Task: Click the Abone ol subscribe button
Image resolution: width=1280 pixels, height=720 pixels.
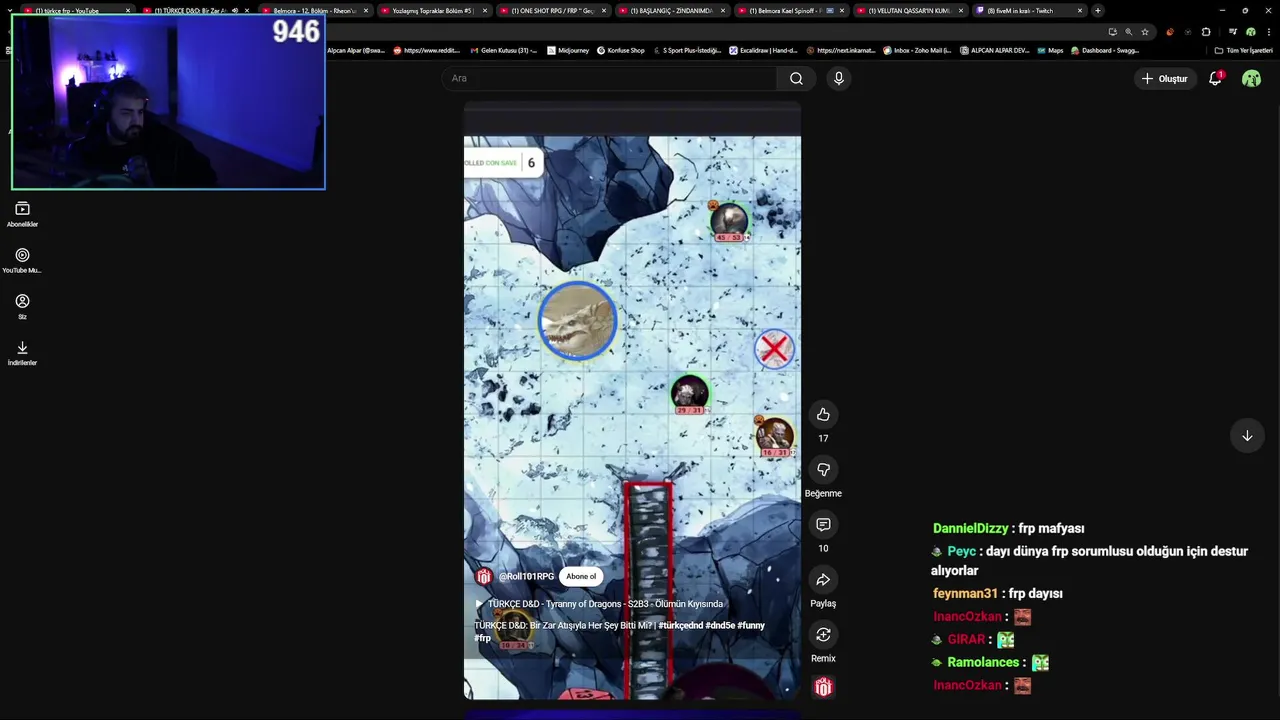Action: [581, 576]
